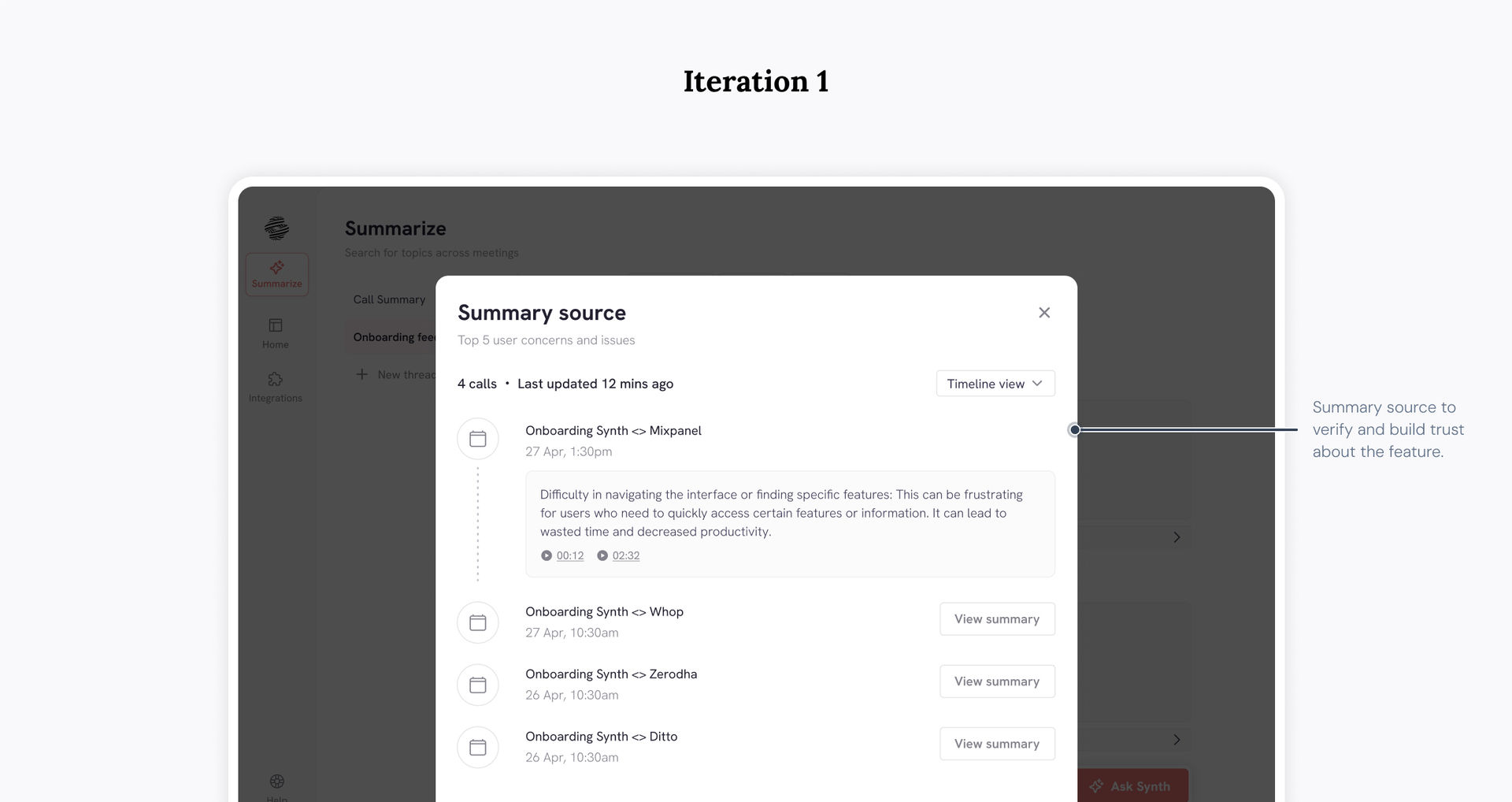The width and height of the screenshot is (1512, 802).
Task: Click the '27 Apr, 10:30am' date
Action: point(572,633)
